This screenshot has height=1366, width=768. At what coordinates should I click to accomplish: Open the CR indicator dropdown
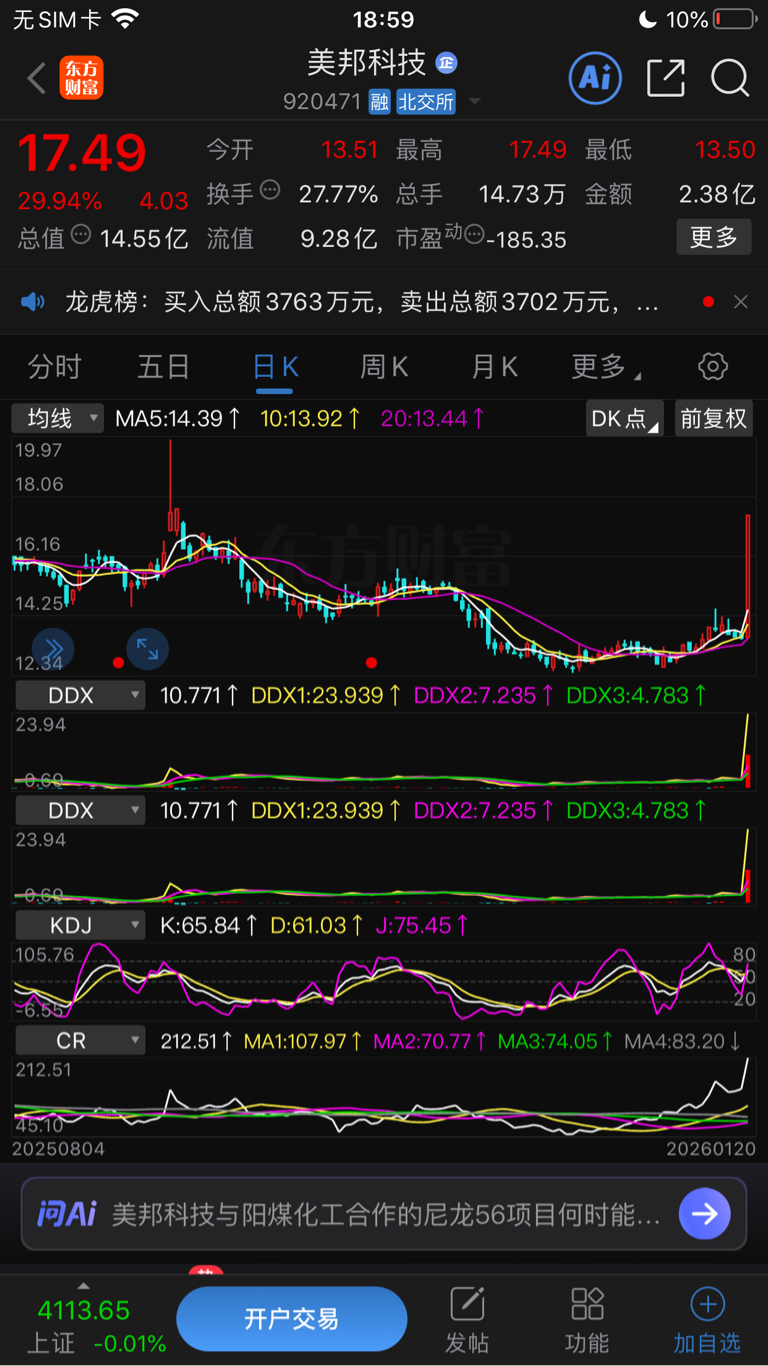(80, 1041)
